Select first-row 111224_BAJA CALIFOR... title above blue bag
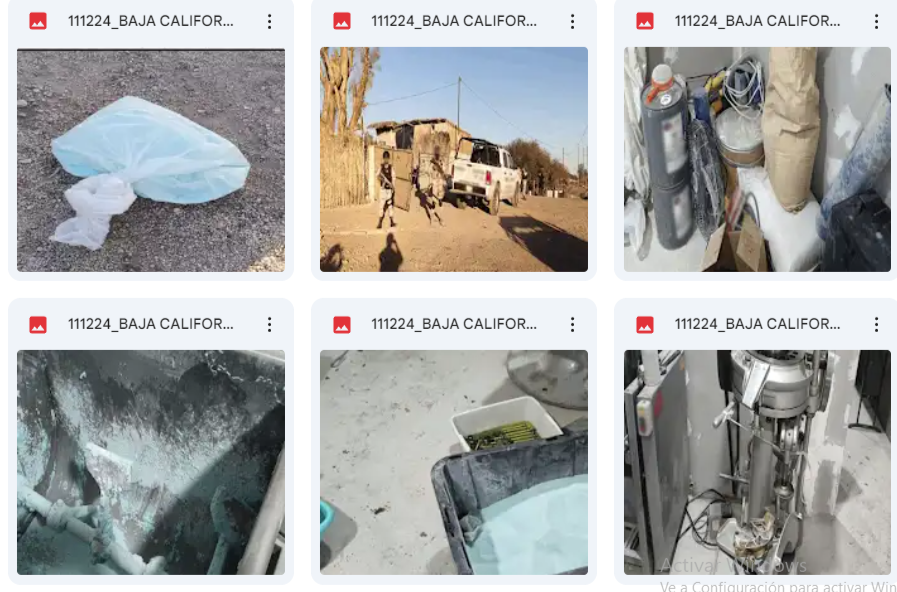The width and height of the screenshot is (897, 592). (150, 21)
